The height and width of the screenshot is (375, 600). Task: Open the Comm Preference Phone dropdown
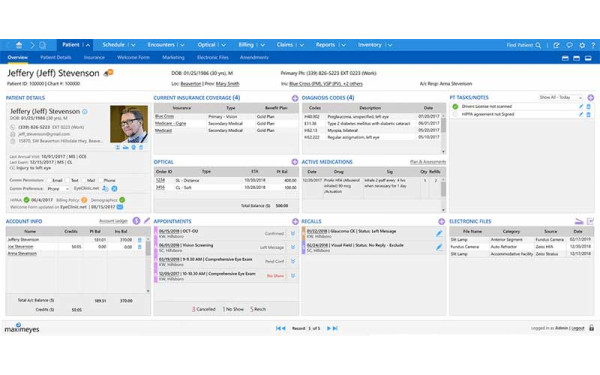[58, 189]
